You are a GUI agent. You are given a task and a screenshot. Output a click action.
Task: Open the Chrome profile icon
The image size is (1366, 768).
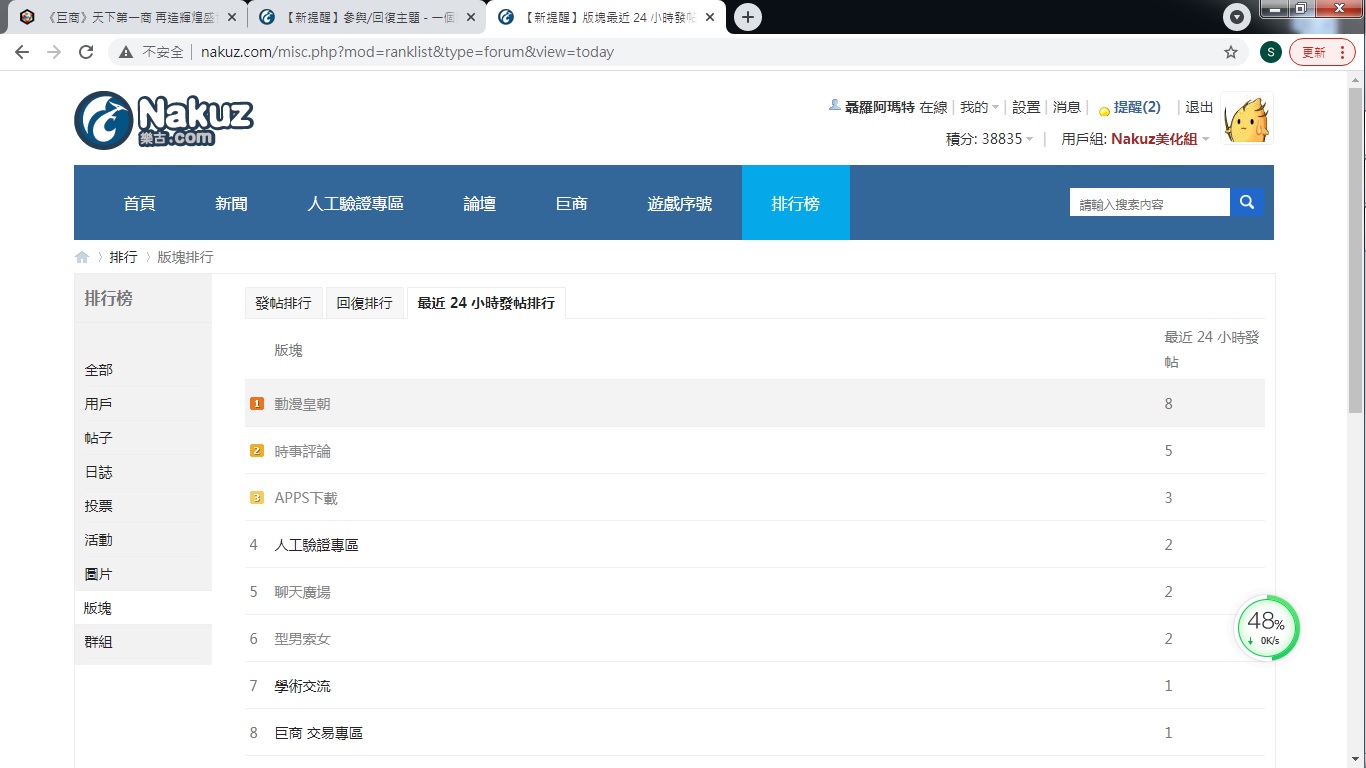pos(1270,52)
